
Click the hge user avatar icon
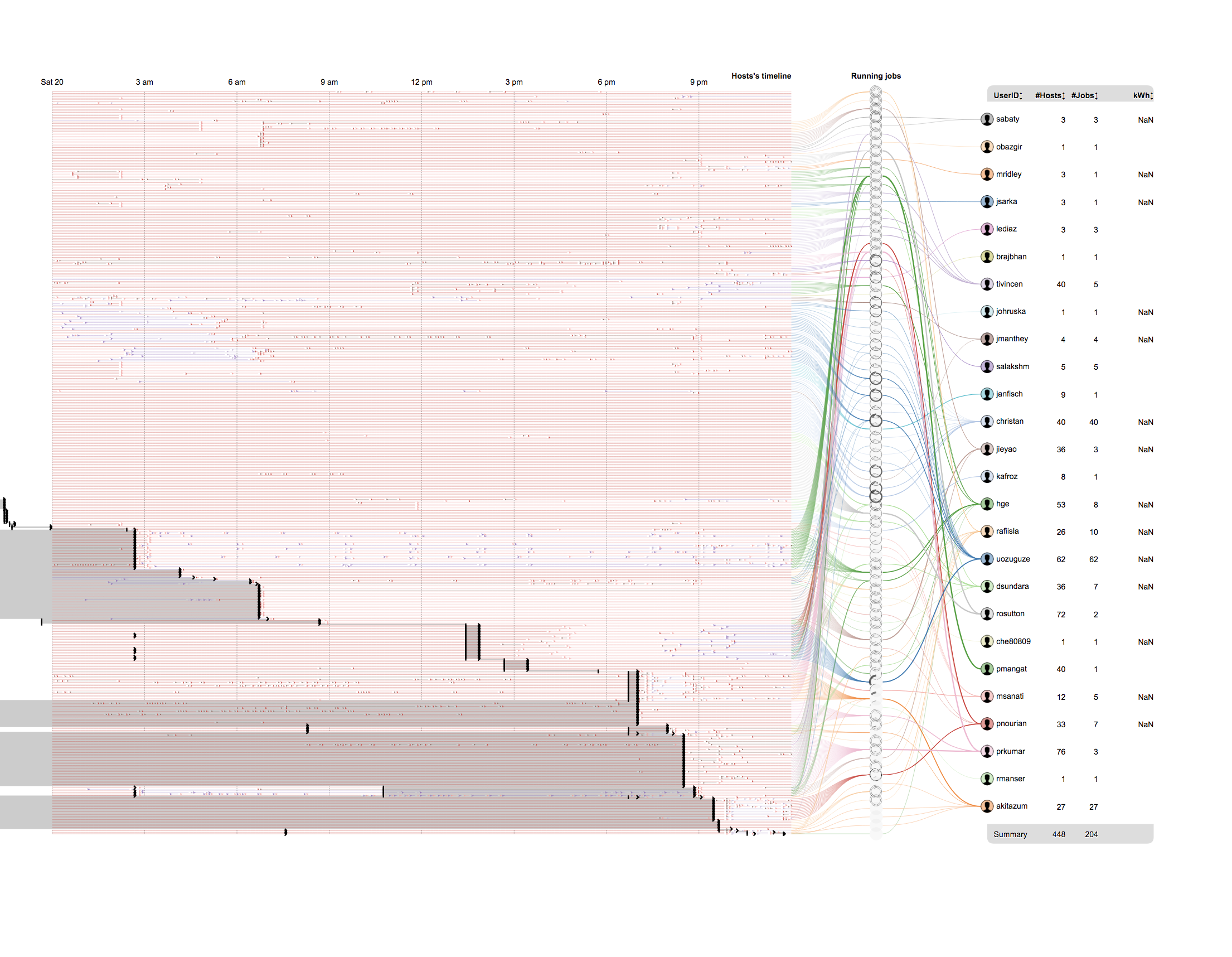(x=987, y=504)
